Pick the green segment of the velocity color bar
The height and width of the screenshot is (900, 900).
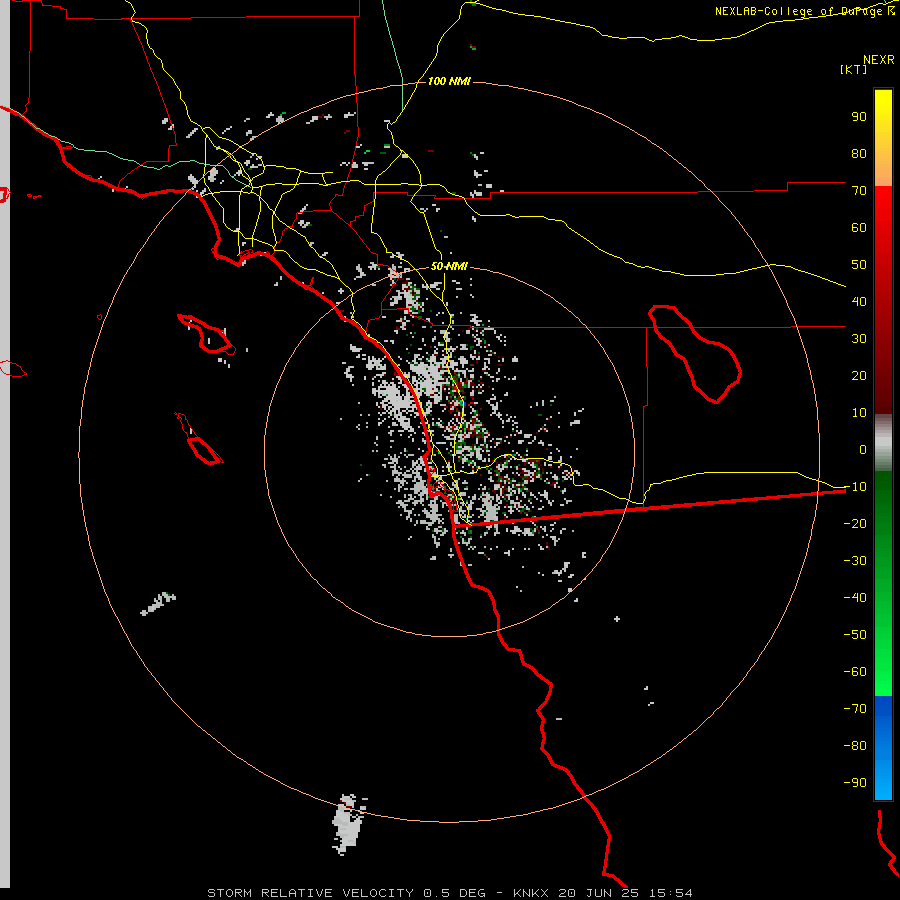click(883, 584)
